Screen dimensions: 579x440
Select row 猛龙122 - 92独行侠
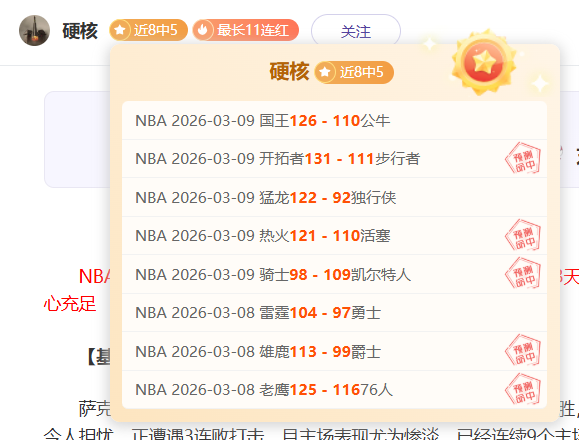tap(335, 197)
